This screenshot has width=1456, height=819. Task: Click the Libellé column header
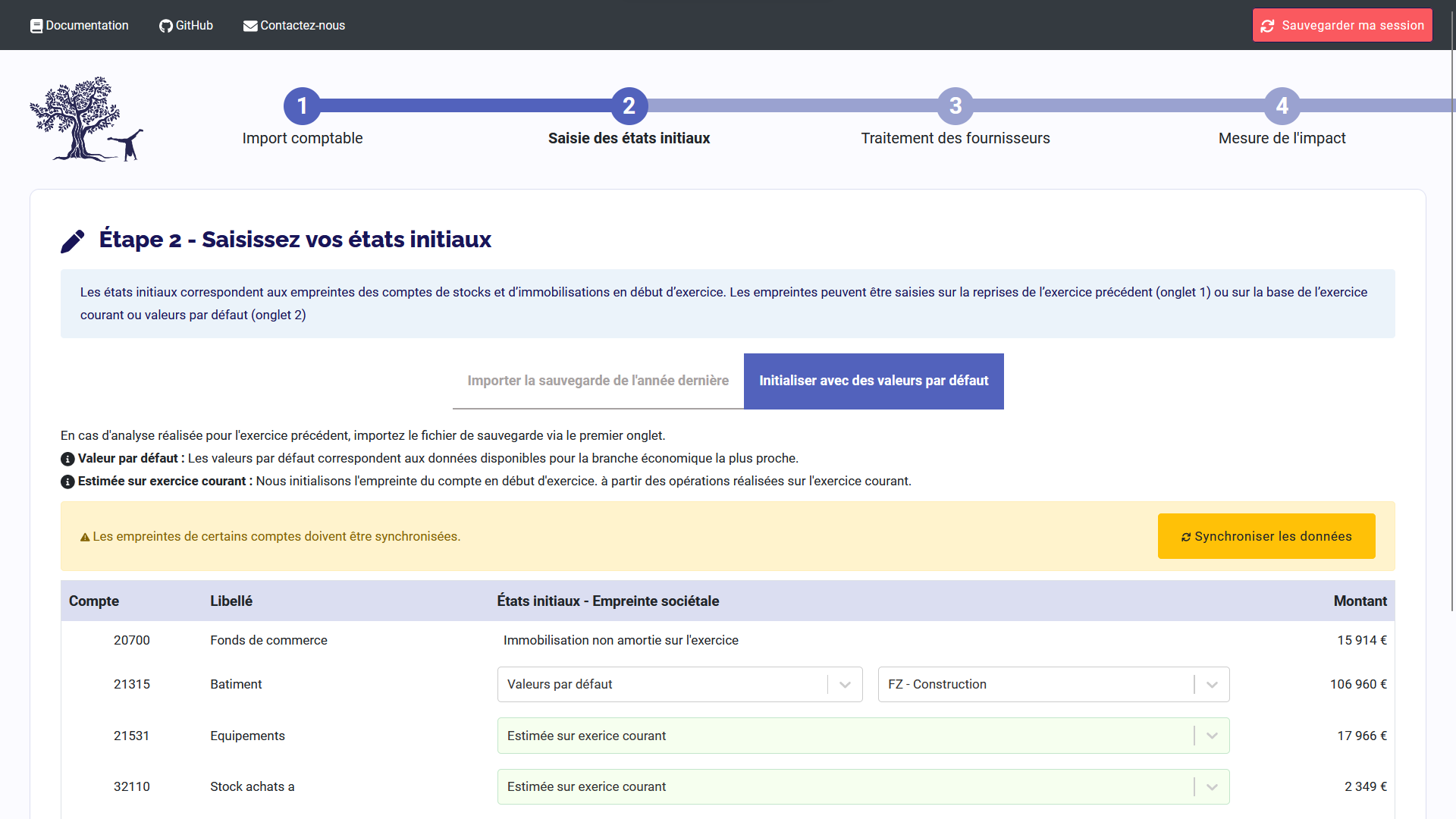[231, 601]
